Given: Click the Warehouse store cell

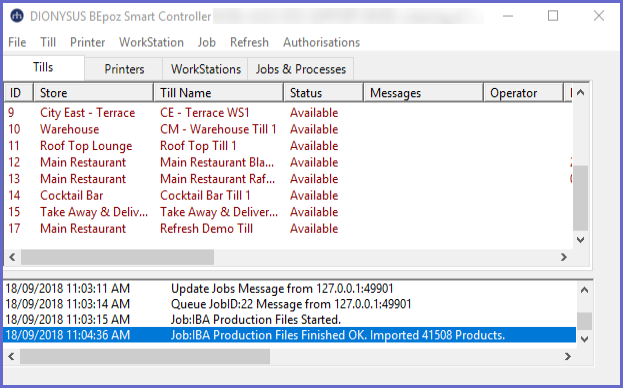Looking at the screenshot, I should coord(70,129).
